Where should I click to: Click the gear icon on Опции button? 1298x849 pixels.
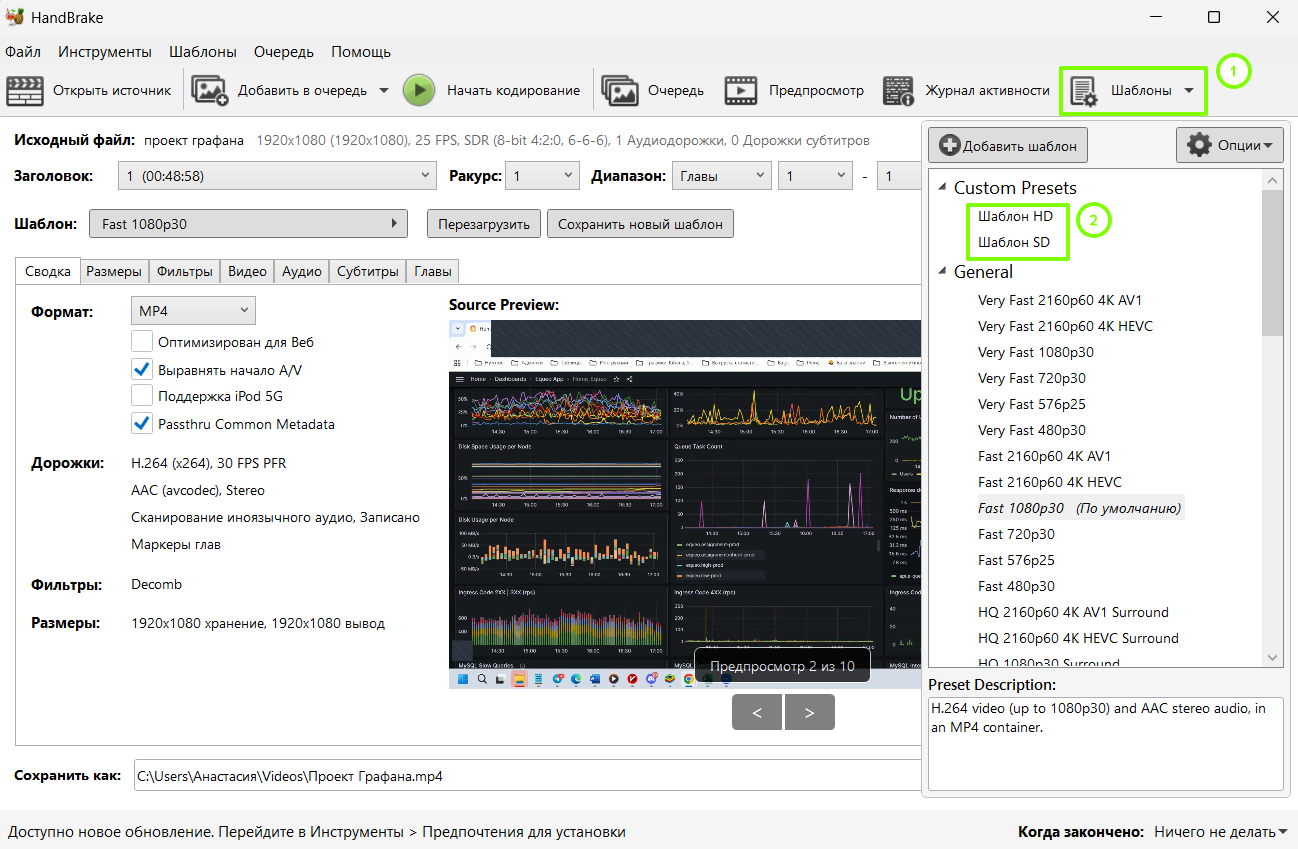coord(1199,145)
